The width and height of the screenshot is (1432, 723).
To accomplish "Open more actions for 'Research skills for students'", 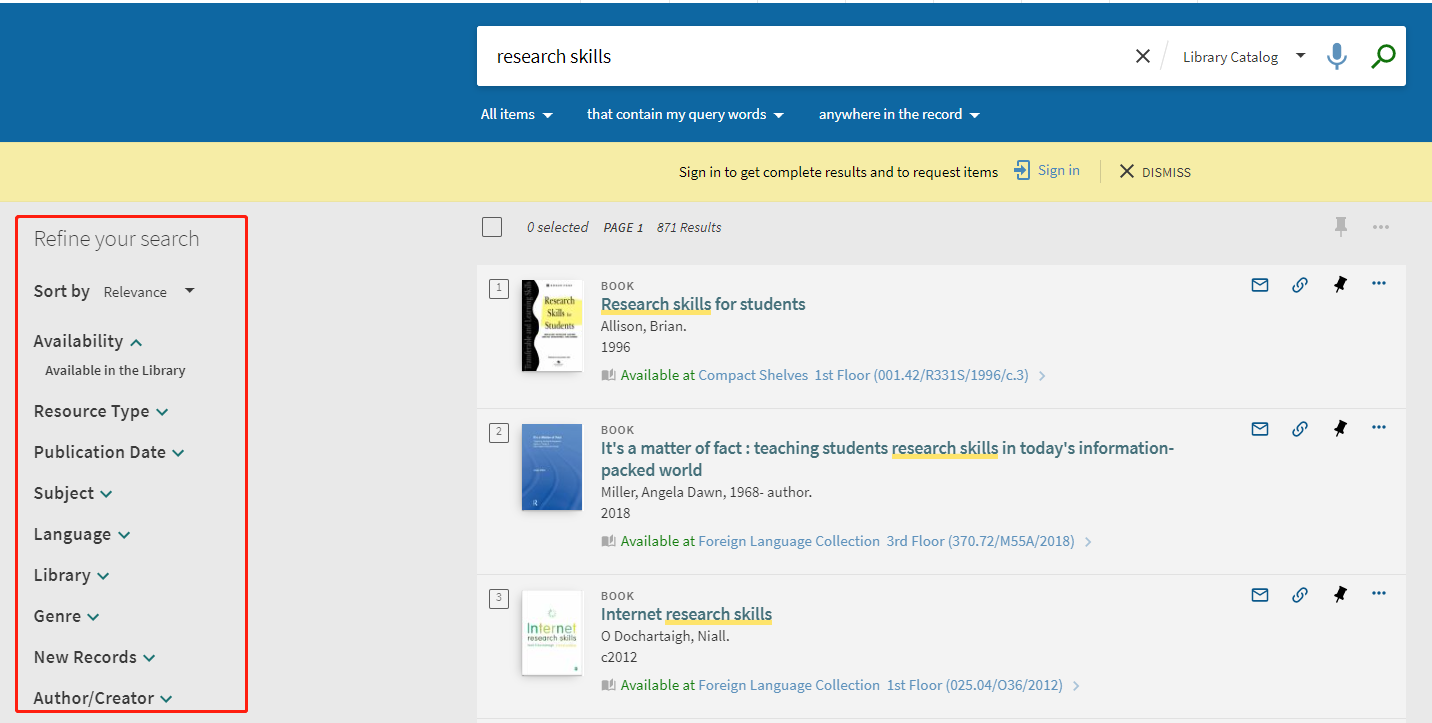I will pos(1379,284).
